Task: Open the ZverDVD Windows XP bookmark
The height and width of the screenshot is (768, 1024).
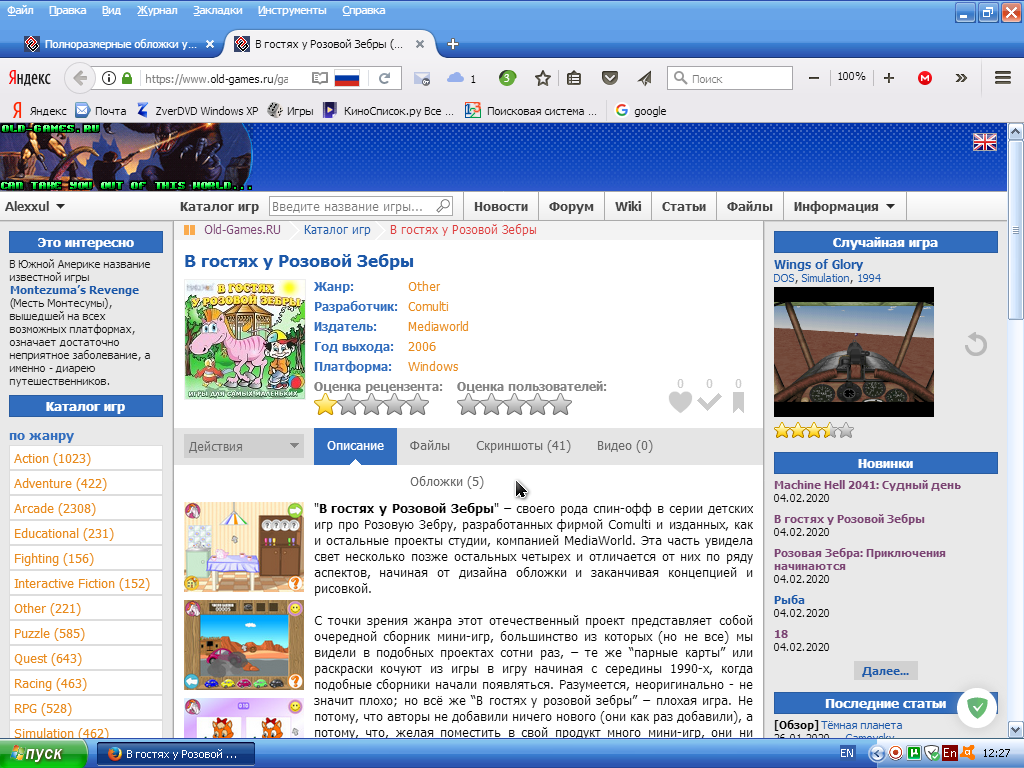Action: click(x=197, y=111)
